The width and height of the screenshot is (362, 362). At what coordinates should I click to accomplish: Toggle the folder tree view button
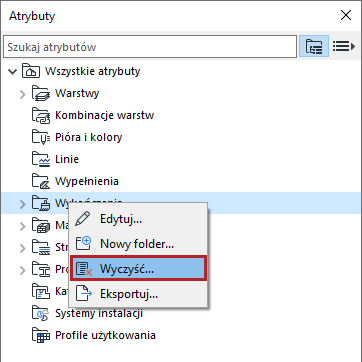coord(314,46)
